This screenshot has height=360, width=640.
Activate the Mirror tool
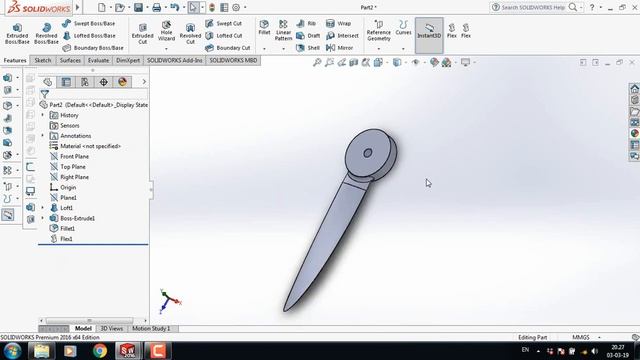coord(339,48)
